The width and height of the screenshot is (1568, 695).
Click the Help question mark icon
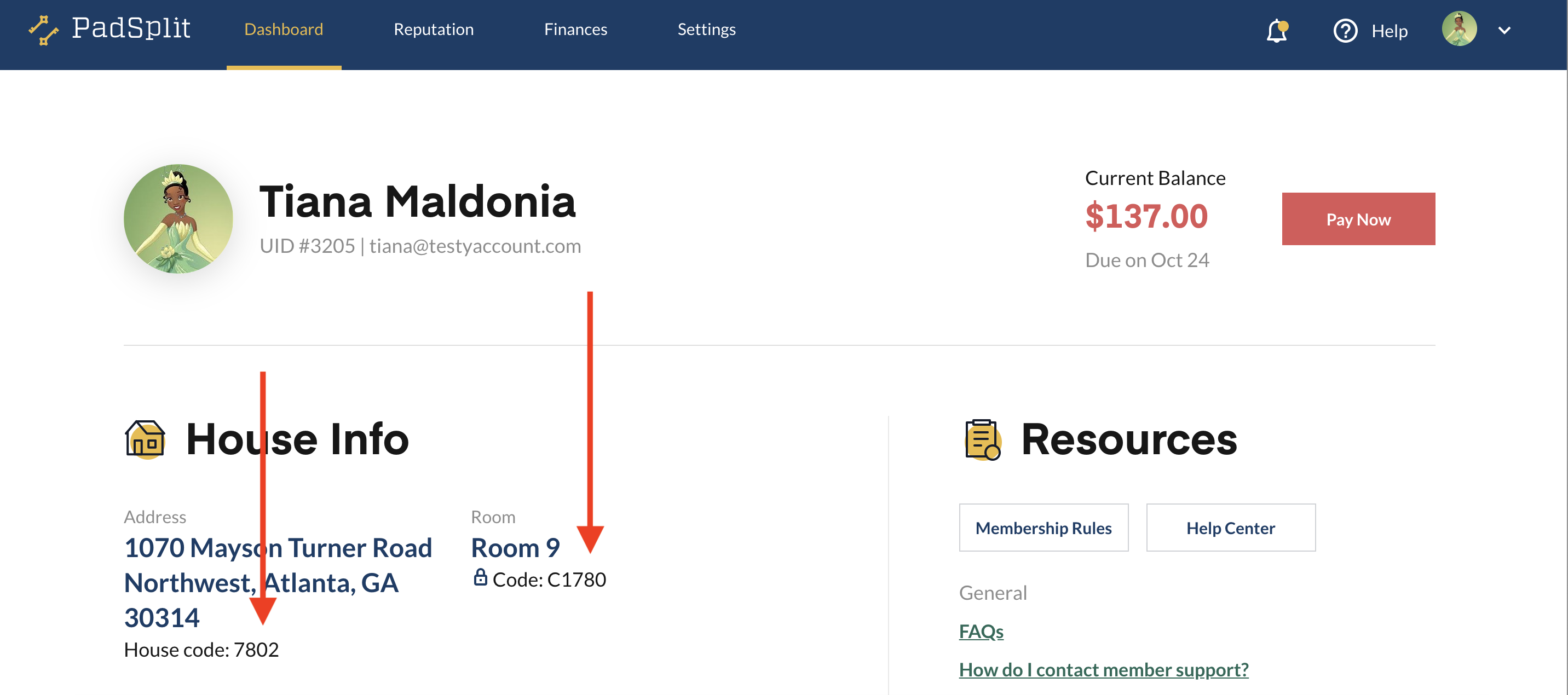coord(1345,31)
